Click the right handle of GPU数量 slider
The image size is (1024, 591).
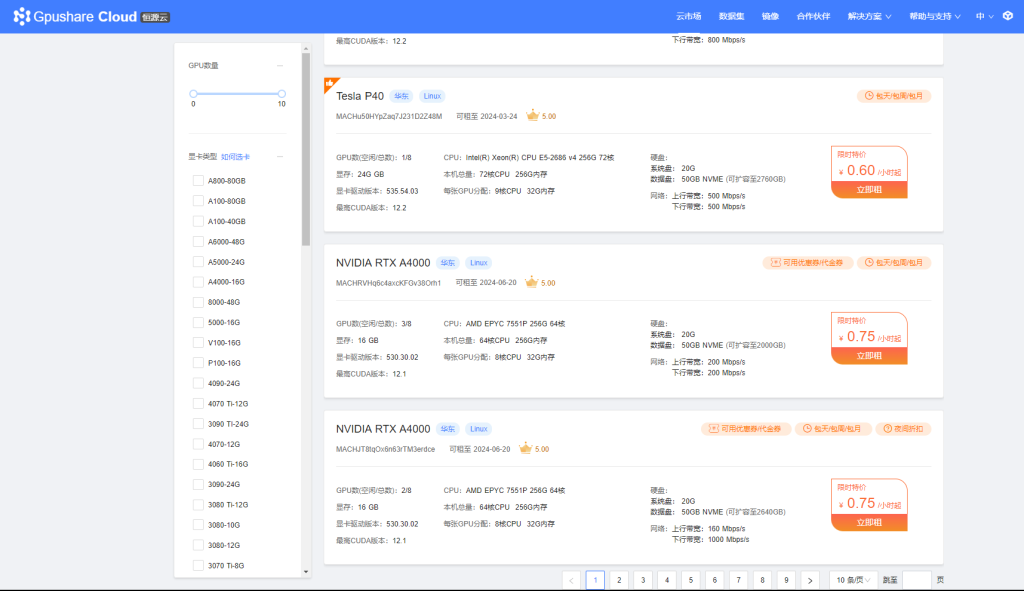(281, 94)
